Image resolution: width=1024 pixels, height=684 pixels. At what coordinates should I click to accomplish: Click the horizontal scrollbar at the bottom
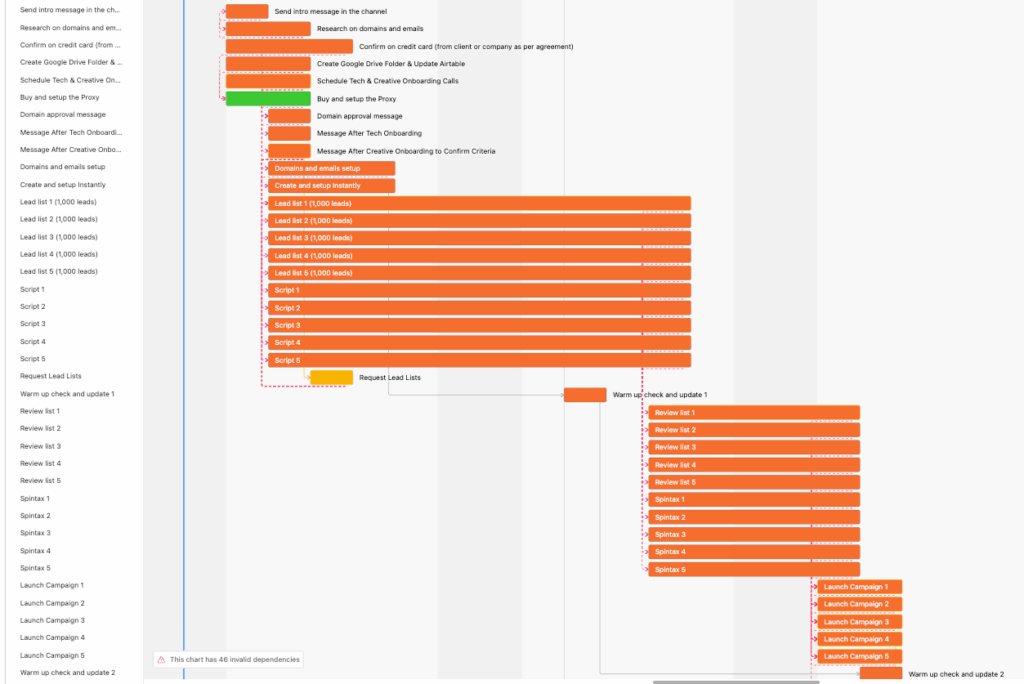[x=735, y=682]
